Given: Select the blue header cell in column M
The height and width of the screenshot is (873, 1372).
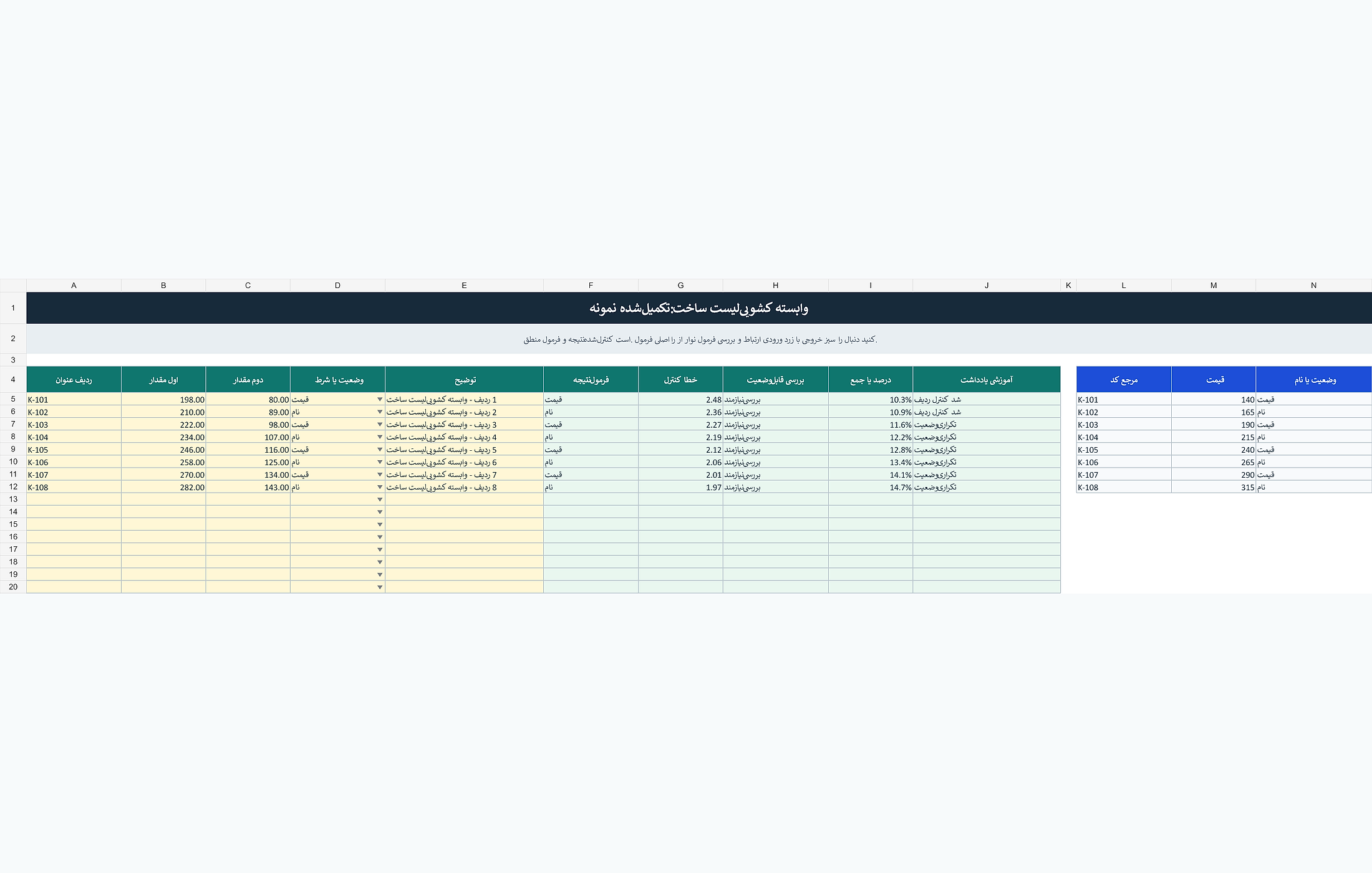Looking at the screenshot, I should click(1214, 379).
